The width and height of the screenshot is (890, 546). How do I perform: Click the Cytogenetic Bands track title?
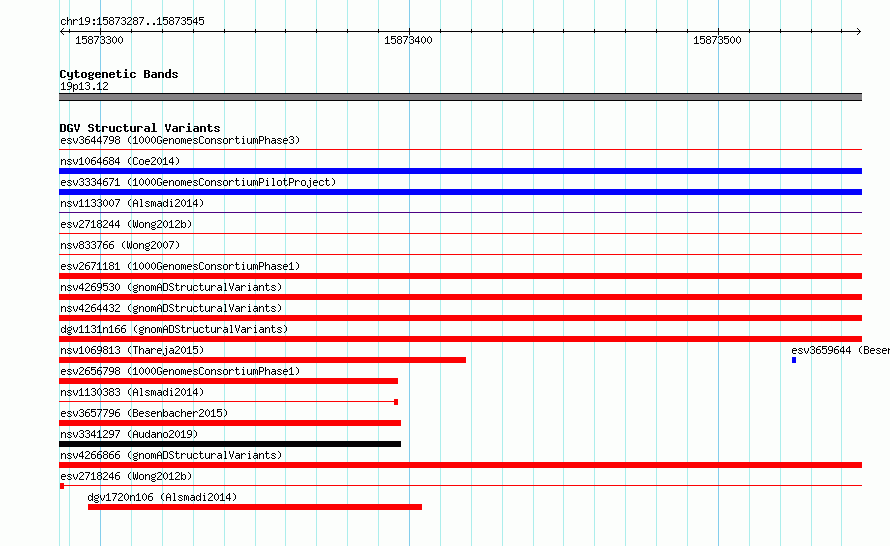(119, 74)
